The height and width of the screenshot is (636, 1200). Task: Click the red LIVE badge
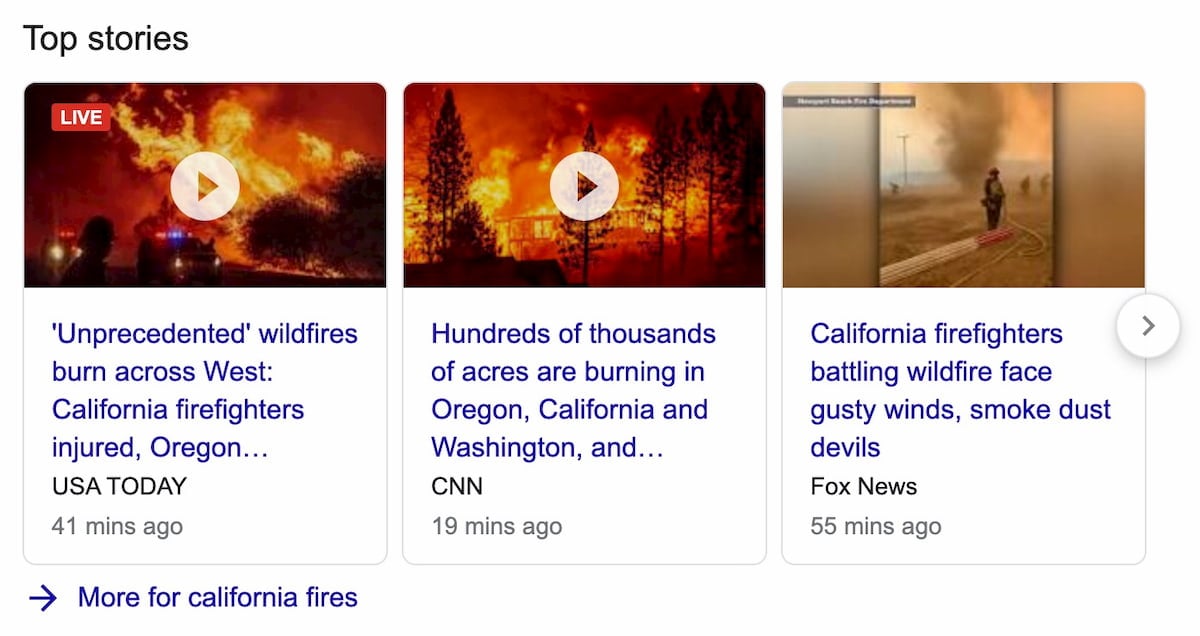click(x=81, y=117)
